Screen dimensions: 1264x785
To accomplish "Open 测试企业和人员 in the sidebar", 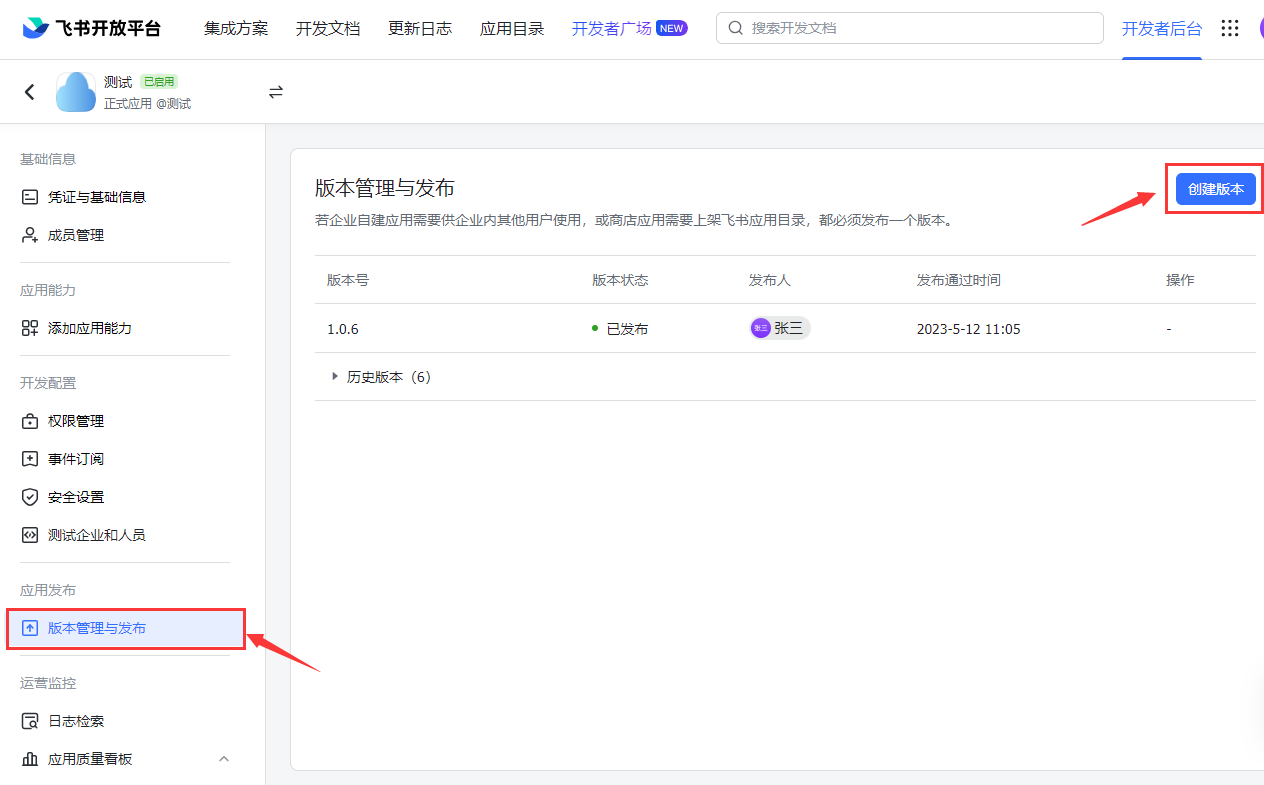I will tap(96, 535).
